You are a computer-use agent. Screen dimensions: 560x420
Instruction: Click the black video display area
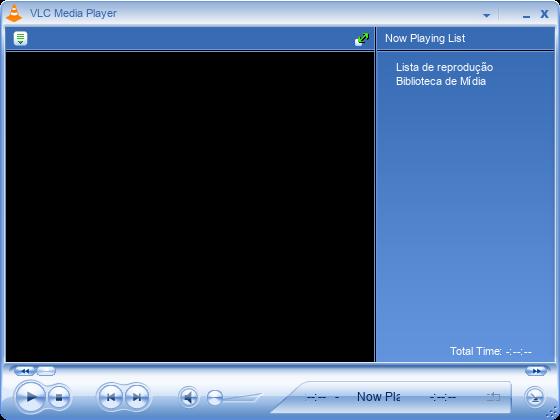190,207
